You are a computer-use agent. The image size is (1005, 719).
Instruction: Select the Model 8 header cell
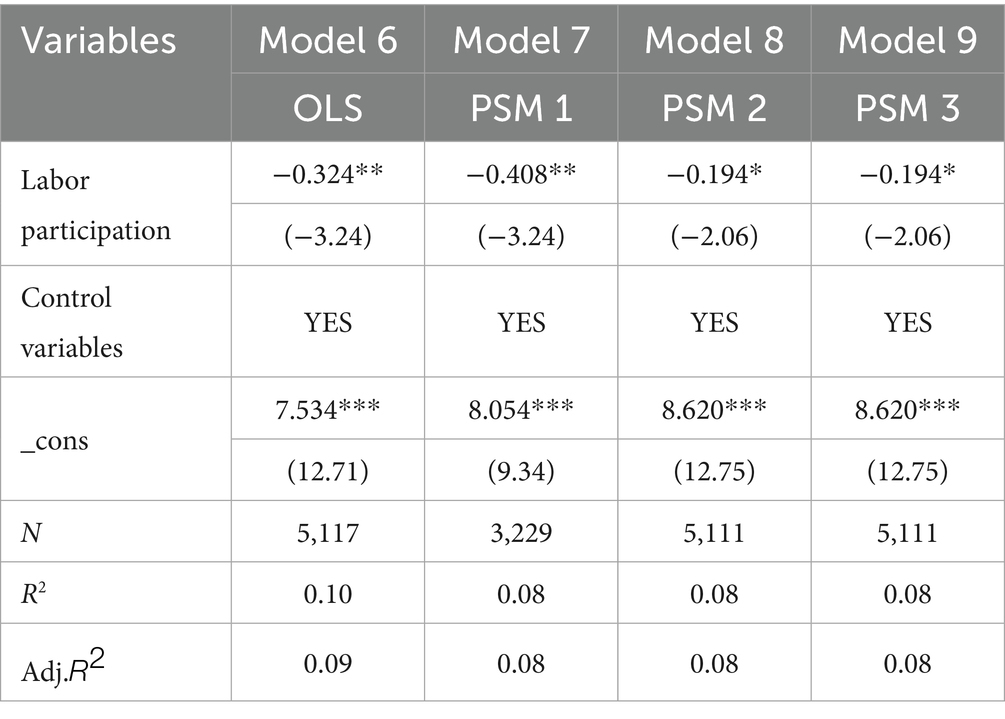pos(714,41)
